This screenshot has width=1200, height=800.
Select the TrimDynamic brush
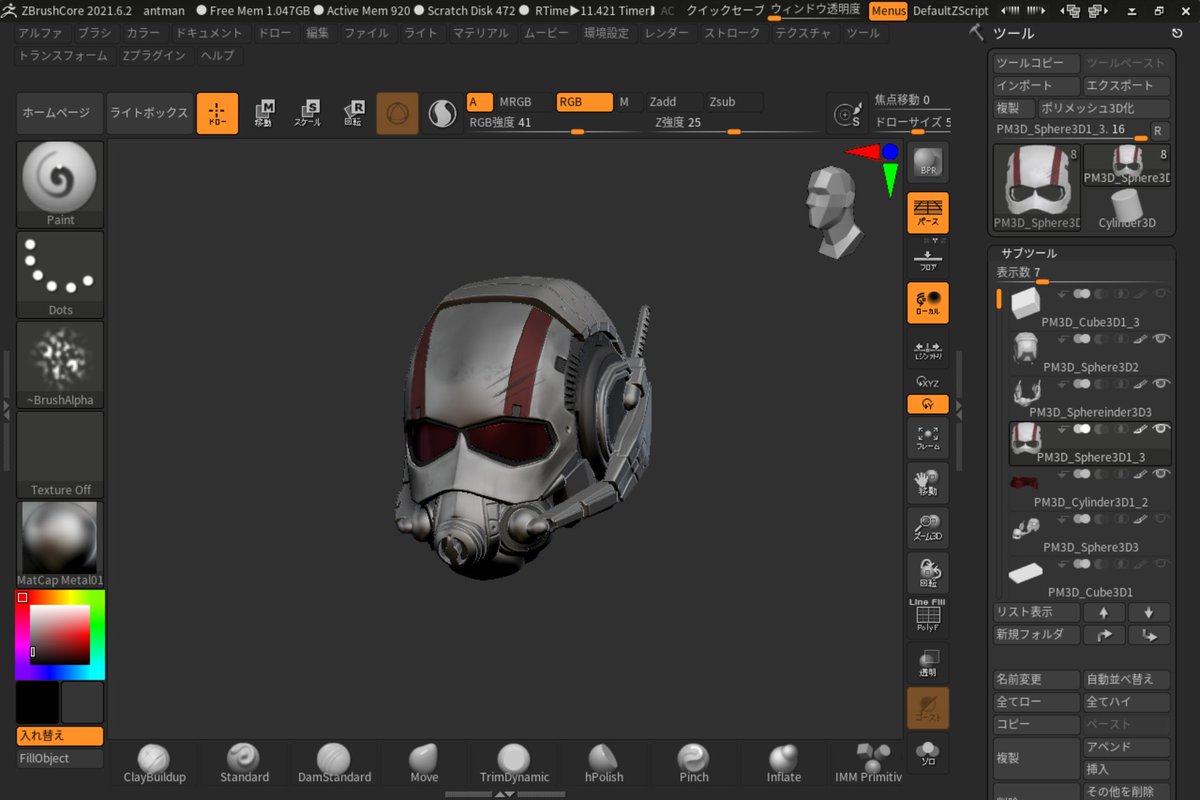click(514, 763)
